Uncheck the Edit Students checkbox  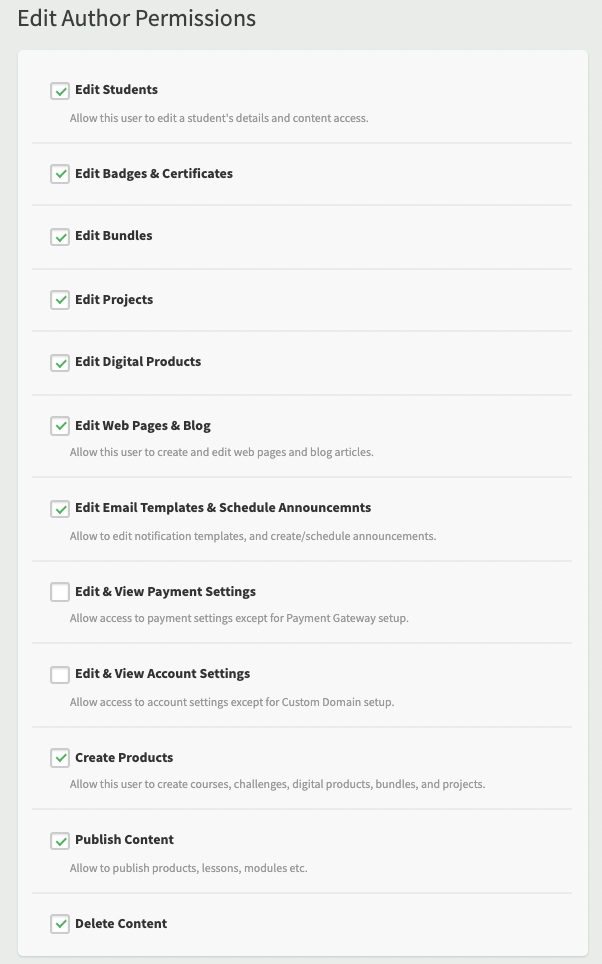[x=60, y=91]
